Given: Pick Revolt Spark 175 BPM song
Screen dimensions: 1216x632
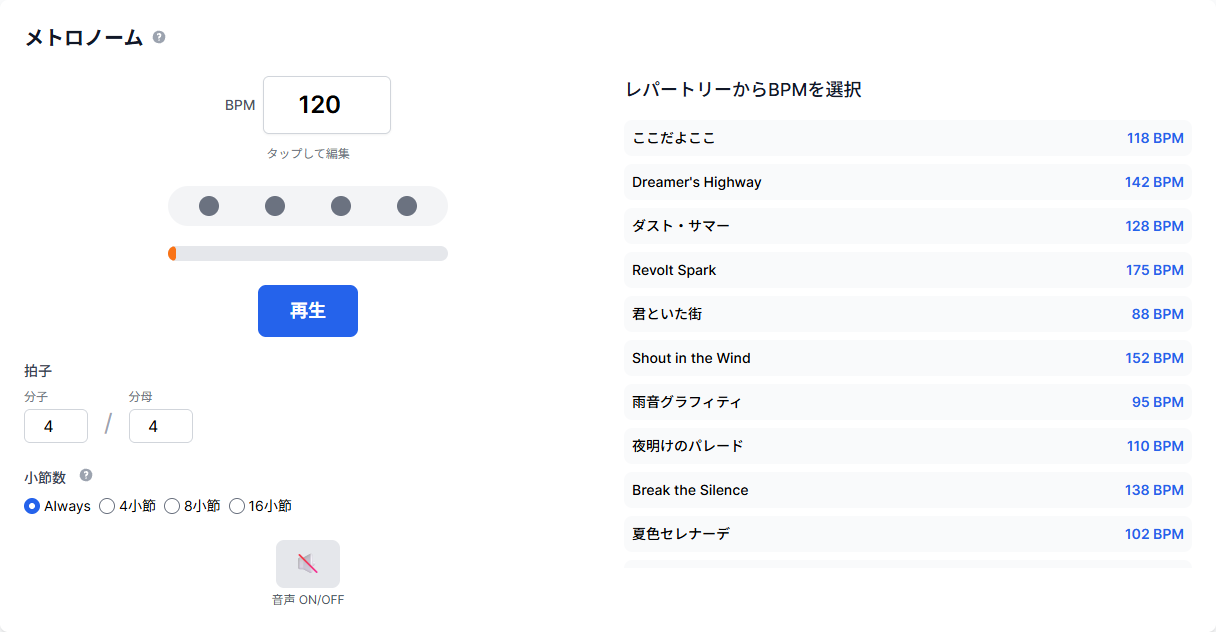Looking at the screenshot, I should (907, 270).
